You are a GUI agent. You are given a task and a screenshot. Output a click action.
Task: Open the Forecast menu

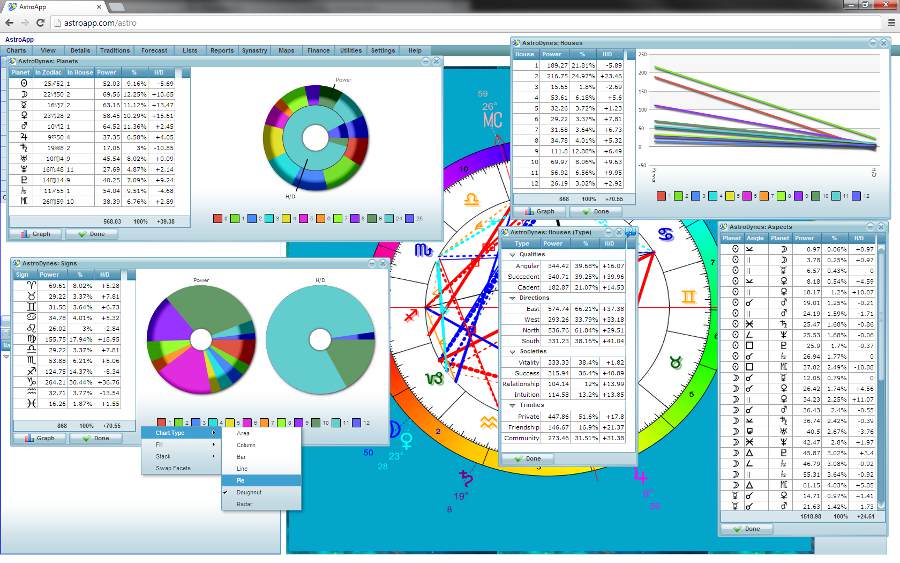coord(154,50)
